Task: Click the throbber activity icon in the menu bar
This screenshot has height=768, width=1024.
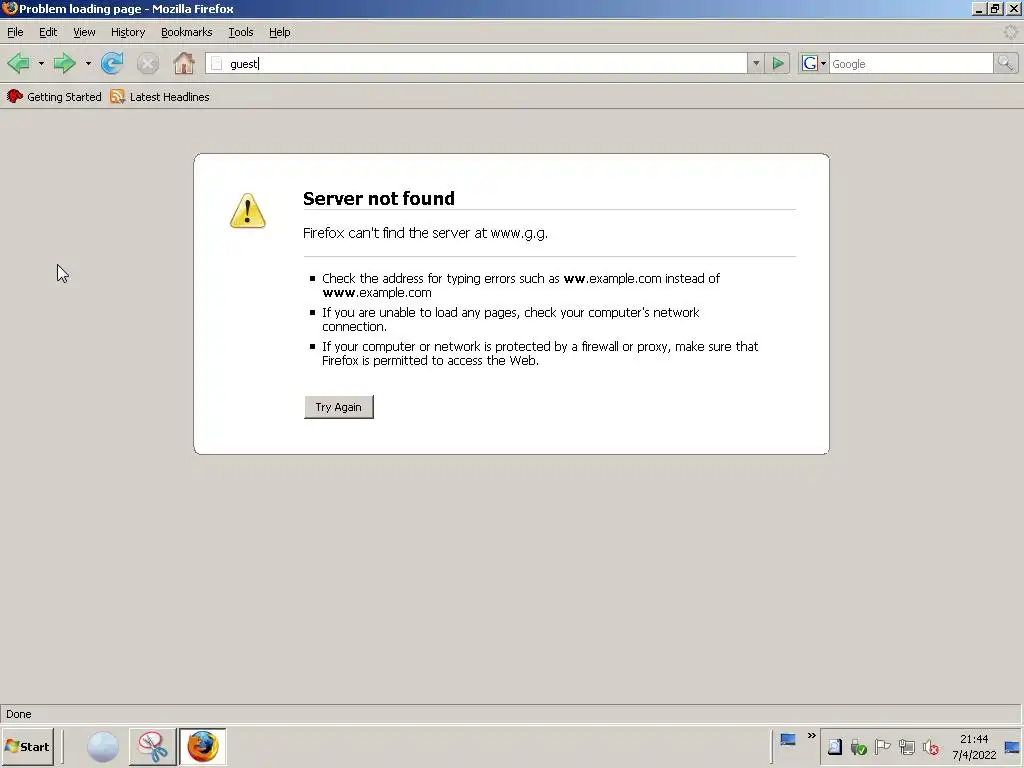Action: [1010, 32]
